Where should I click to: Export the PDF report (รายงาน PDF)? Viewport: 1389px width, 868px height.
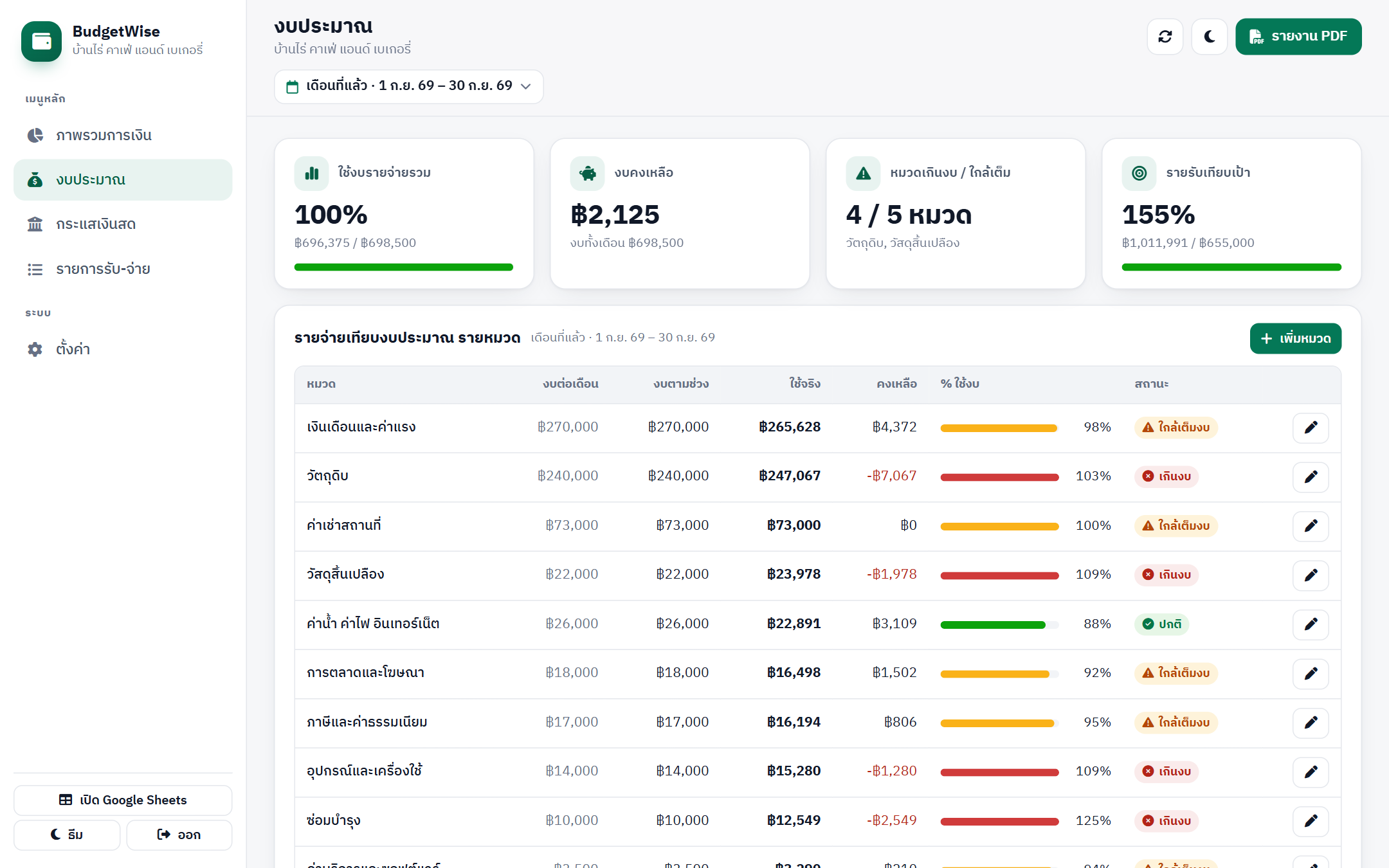click(1298, 37)
